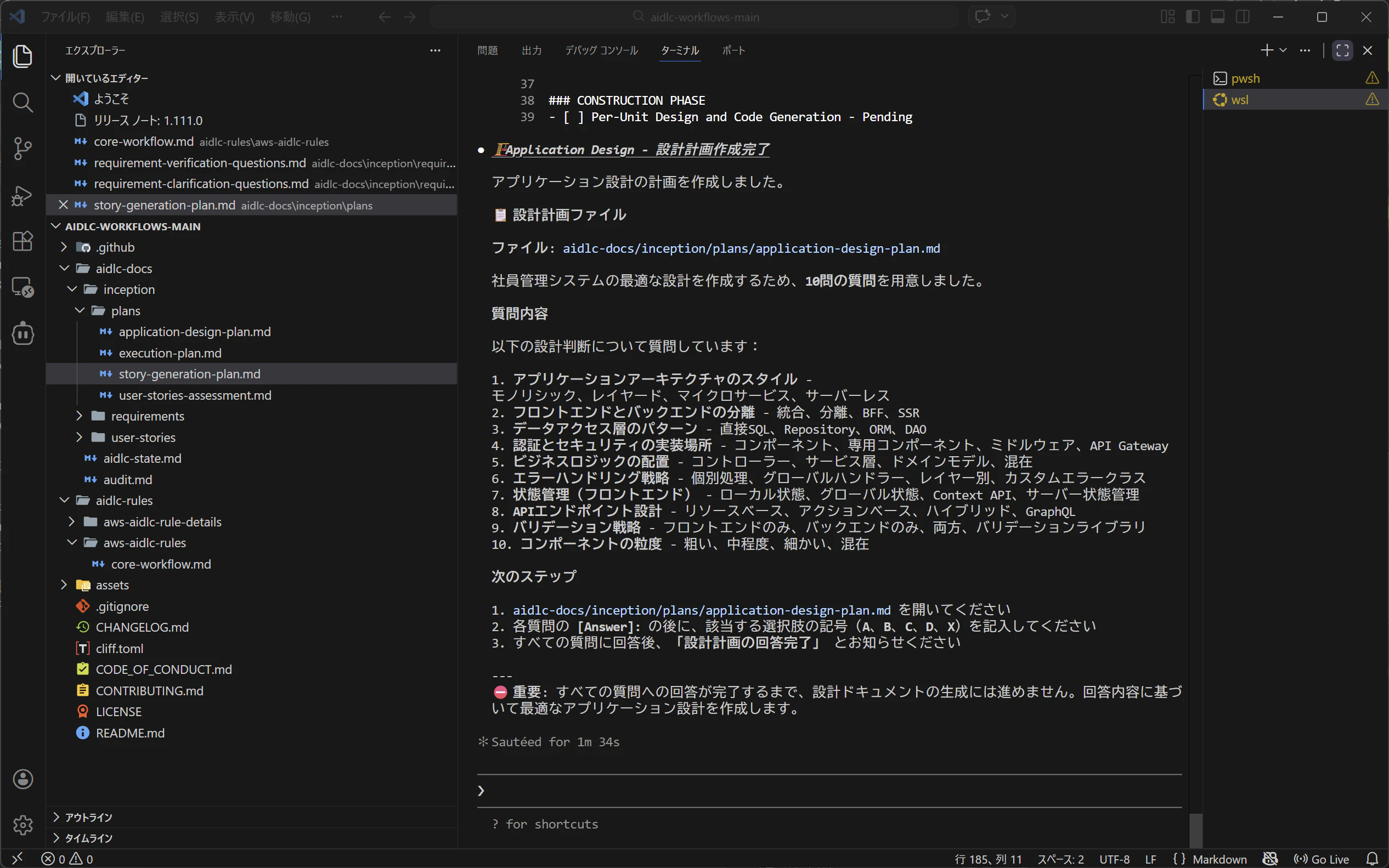Open the Explorer view in activity bar

coord(22,56)
